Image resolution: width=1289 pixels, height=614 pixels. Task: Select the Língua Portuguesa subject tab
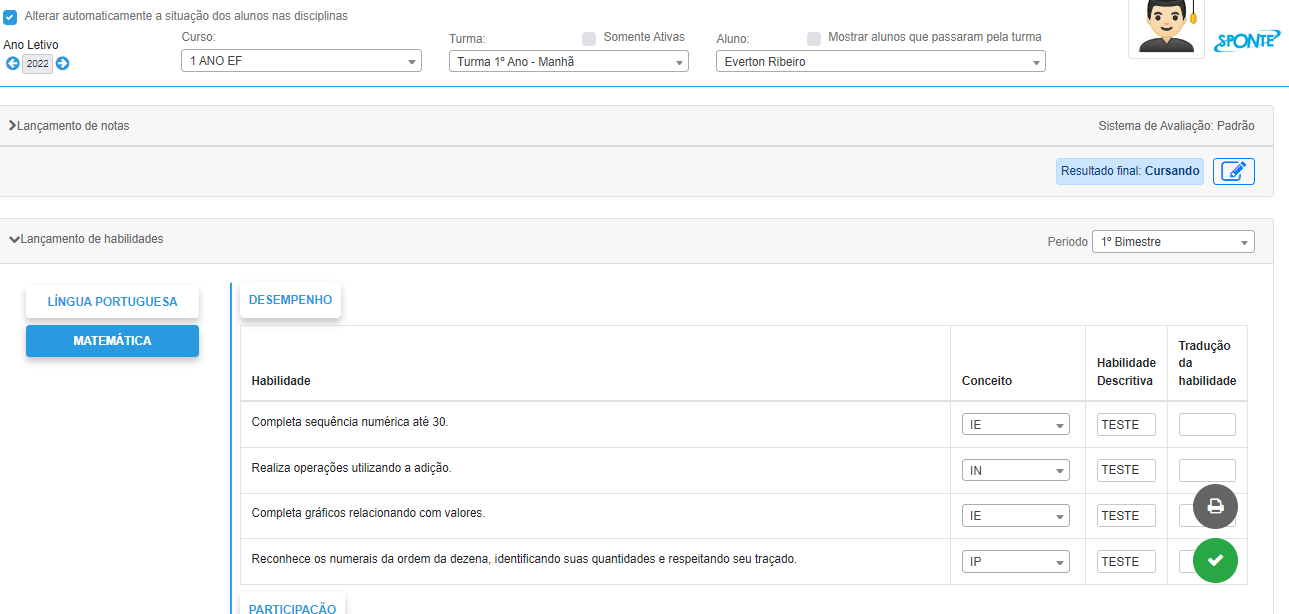click(x=112, y=302)
